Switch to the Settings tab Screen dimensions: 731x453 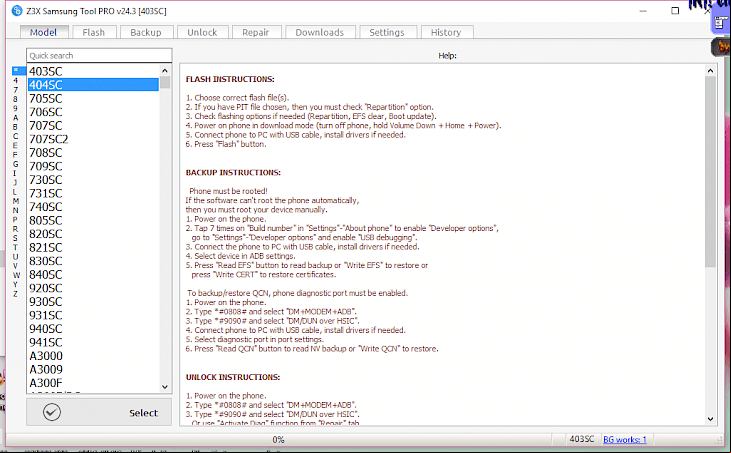pyautogui.click(x=387, y=32)
